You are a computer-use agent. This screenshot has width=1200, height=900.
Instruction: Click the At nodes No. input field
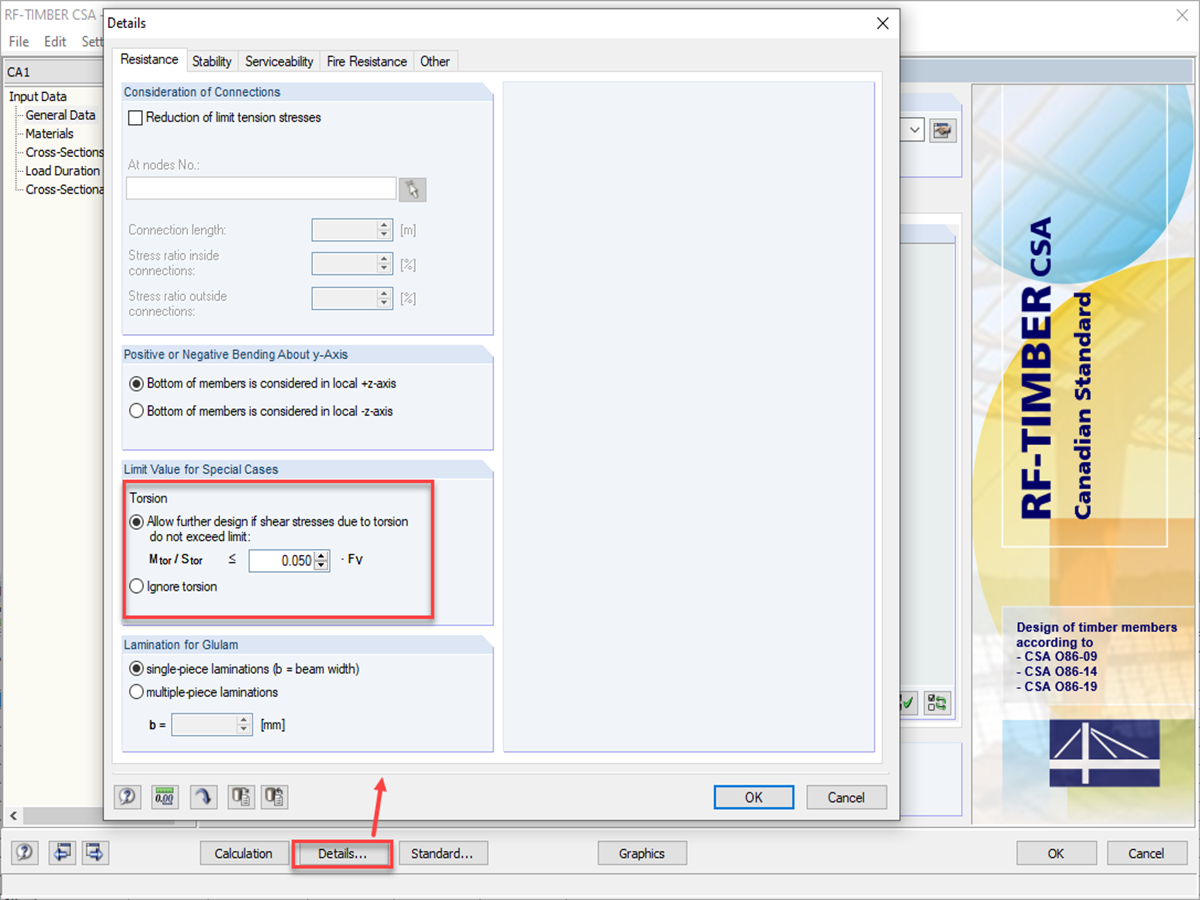(261, 188)
